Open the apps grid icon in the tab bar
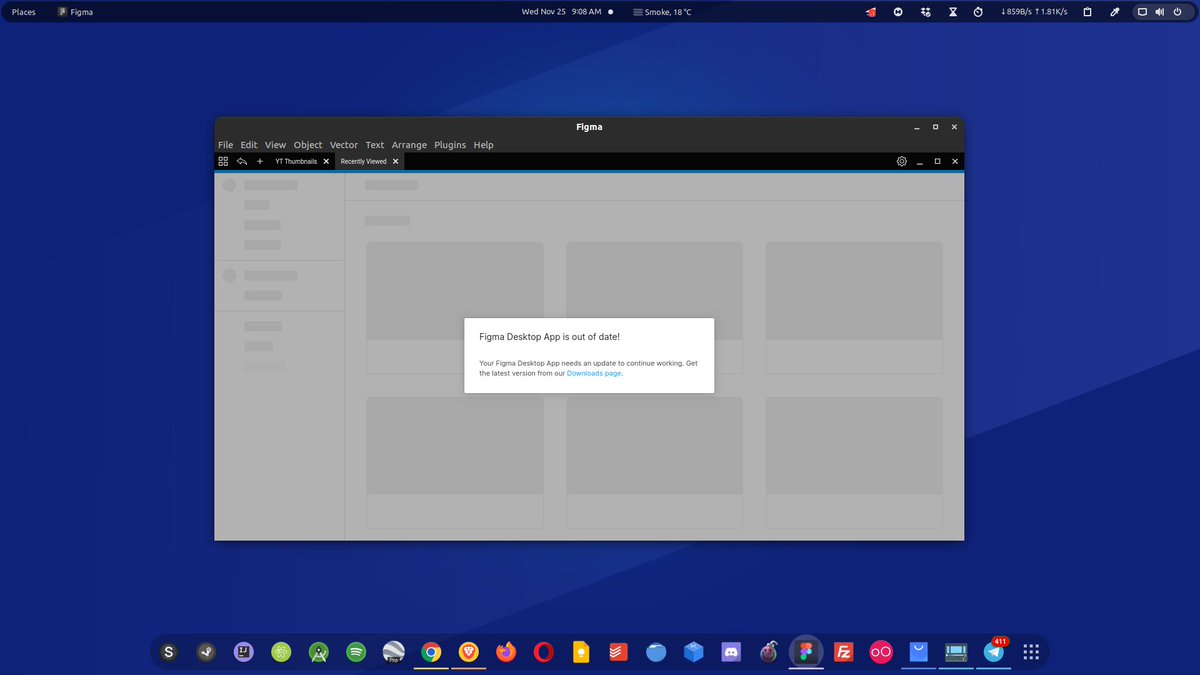 (x=222, y=161)
